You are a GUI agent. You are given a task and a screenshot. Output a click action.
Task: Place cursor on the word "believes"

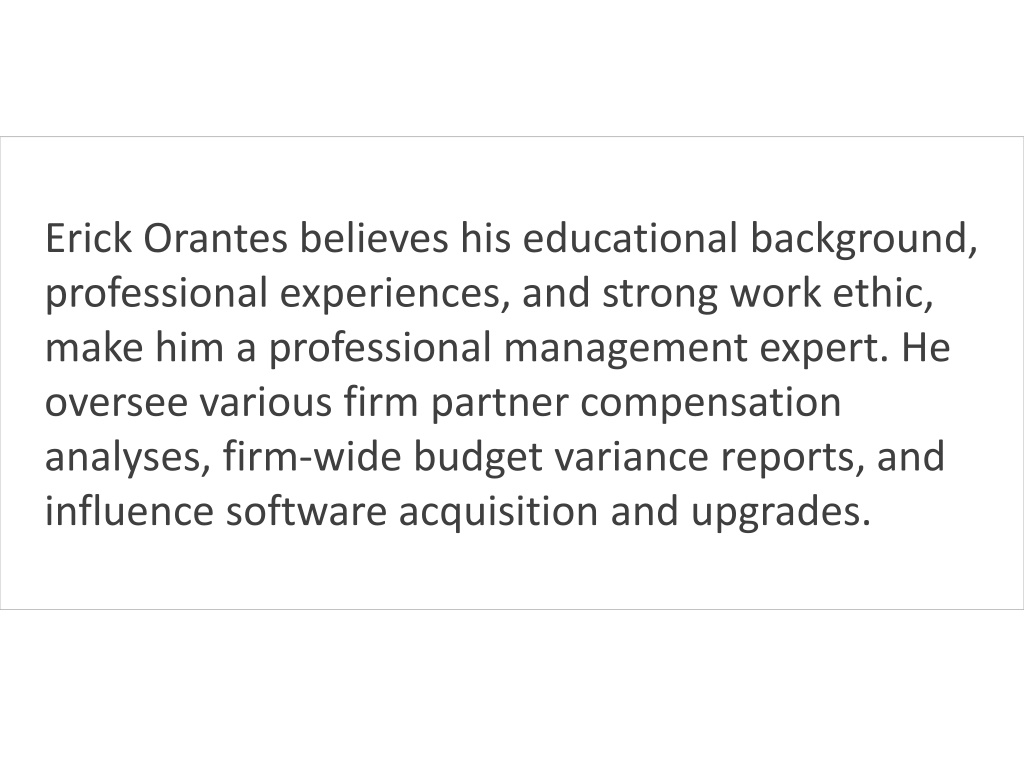[374, 238]
